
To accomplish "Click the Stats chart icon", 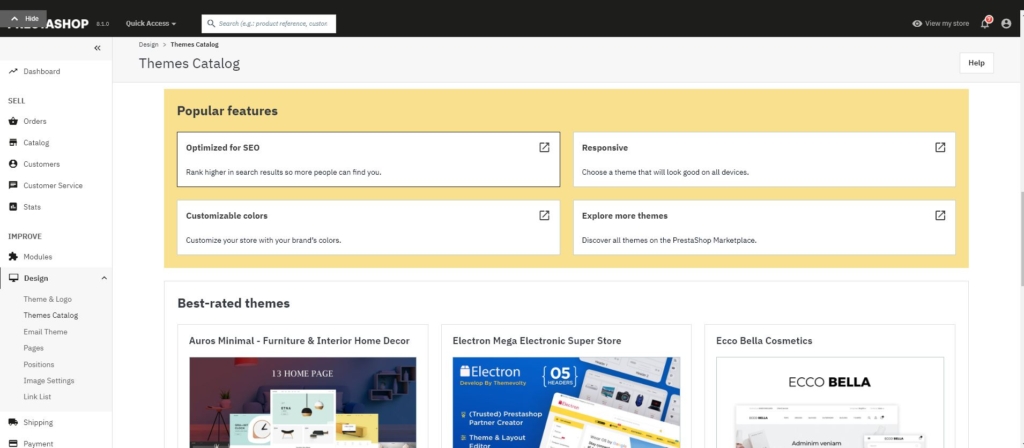I will coord(12,207).
